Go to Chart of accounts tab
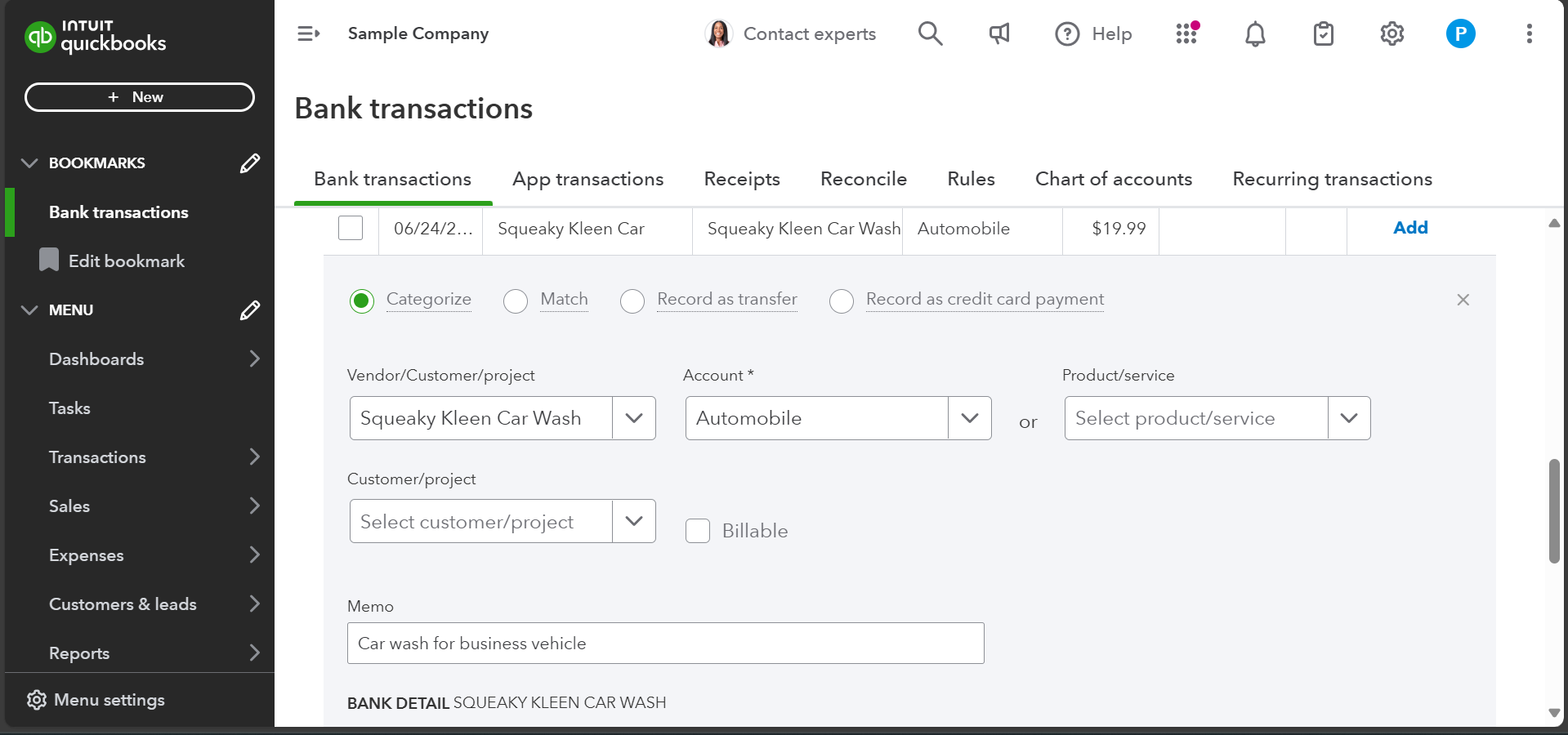 click(x=1113, y=179)
